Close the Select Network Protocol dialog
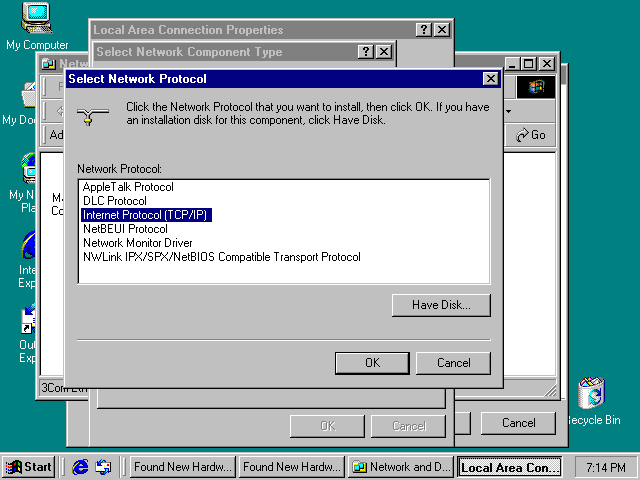The width and height of the screenshot is (640, 480). coord(491,79)
